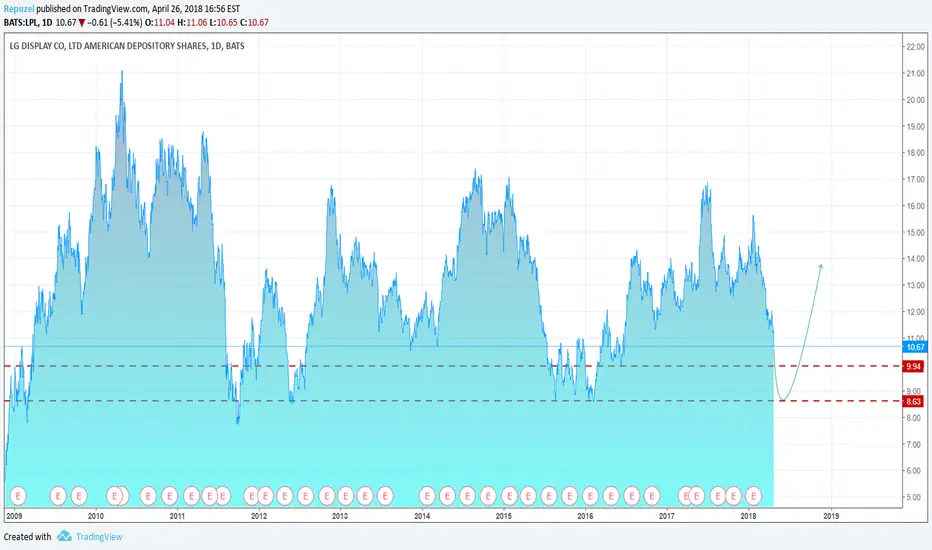This screenshot has width=932, height=550.
Task: Click the 20.00 price axis label
Action: coord(915,100)
